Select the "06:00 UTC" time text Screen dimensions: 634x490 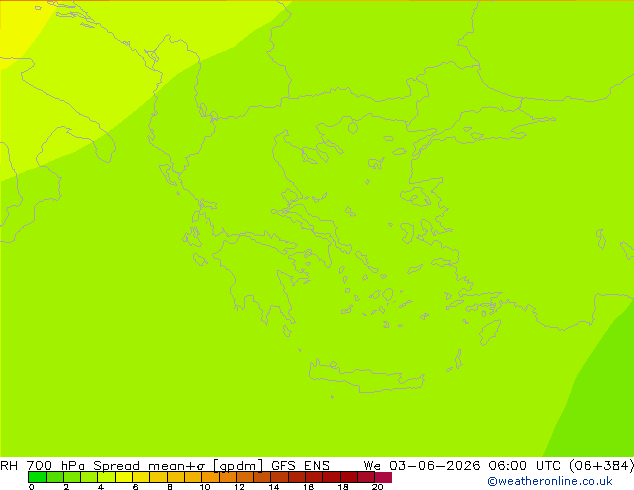524,466
